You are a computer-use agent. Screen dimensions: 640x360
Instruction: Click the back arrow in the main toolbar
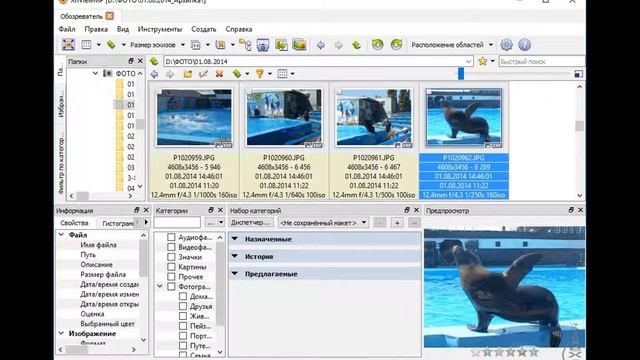click(x=321, y=45)
